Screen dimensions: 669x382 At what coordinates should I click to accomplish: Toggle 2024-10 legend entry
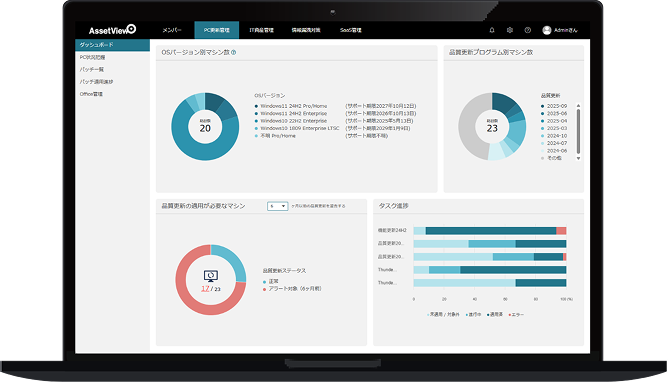coord(554,136)
